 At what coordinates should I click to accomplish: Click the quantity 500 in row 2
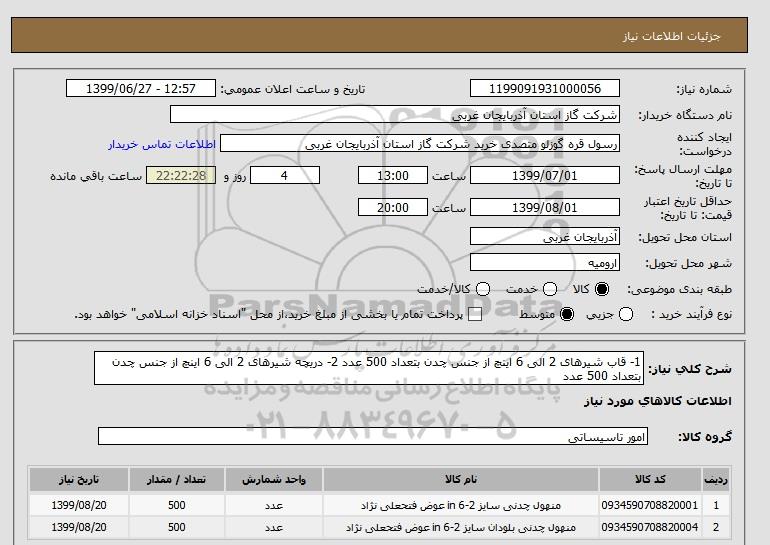[x=176, y=527]
